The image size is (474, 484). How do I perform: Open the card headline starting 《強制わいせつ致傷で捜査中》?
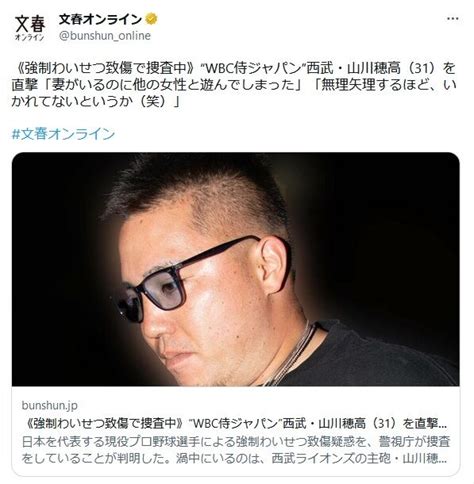[x=236, y=423]
